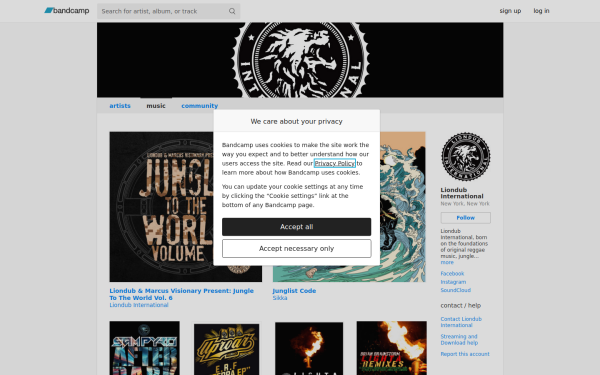Click the Liondub International text under the Vol. 6 album
Viewport: 600px width, 375px height.
tap(139, 305)
